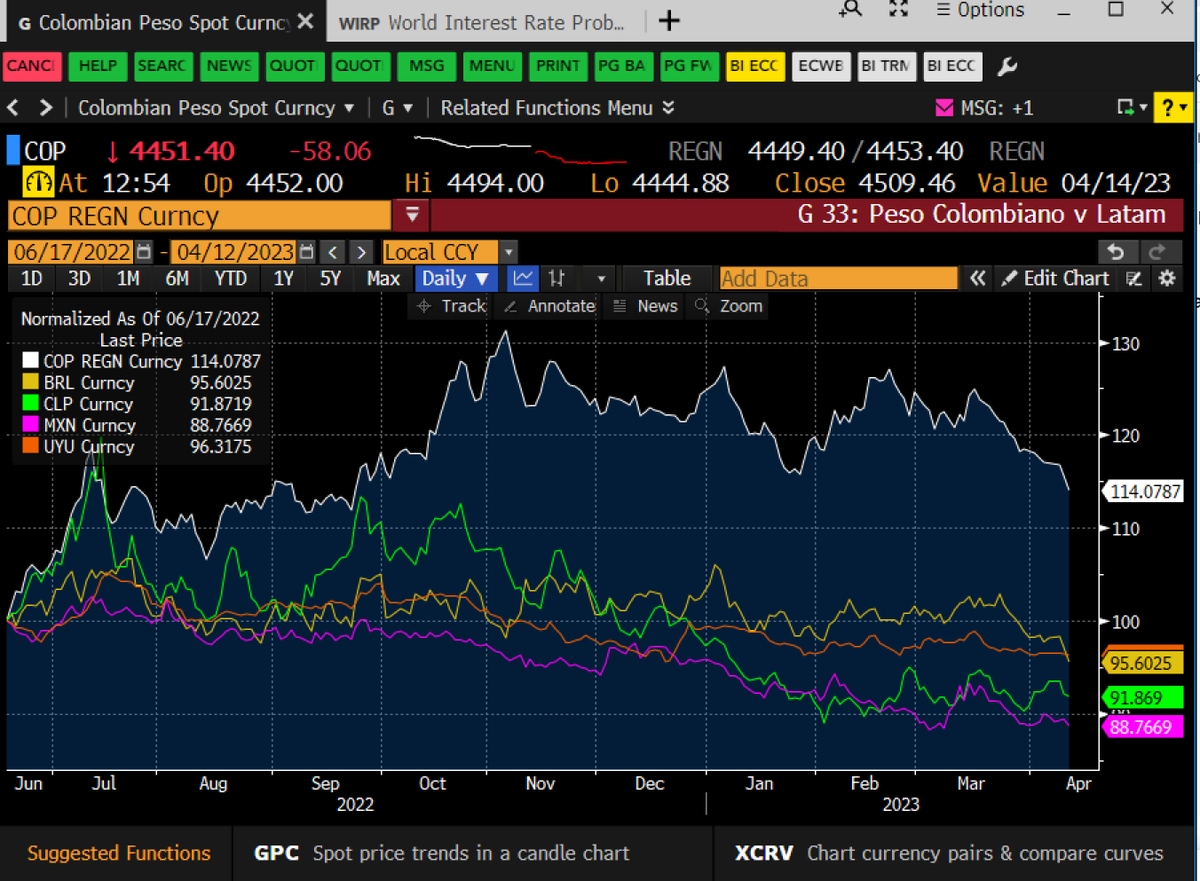Select the Annotate pencil tool
Viewport: 1200px width, 881px height.
tap(549, 306)
